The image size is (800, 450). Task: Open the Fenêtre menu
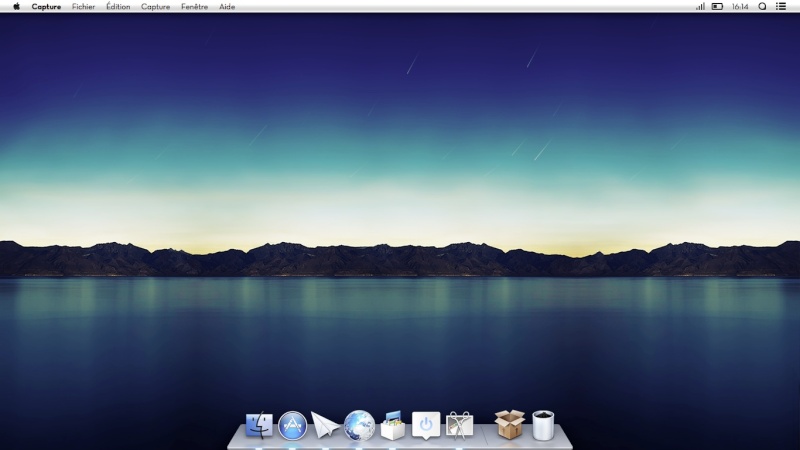click(x=195, y=6)
